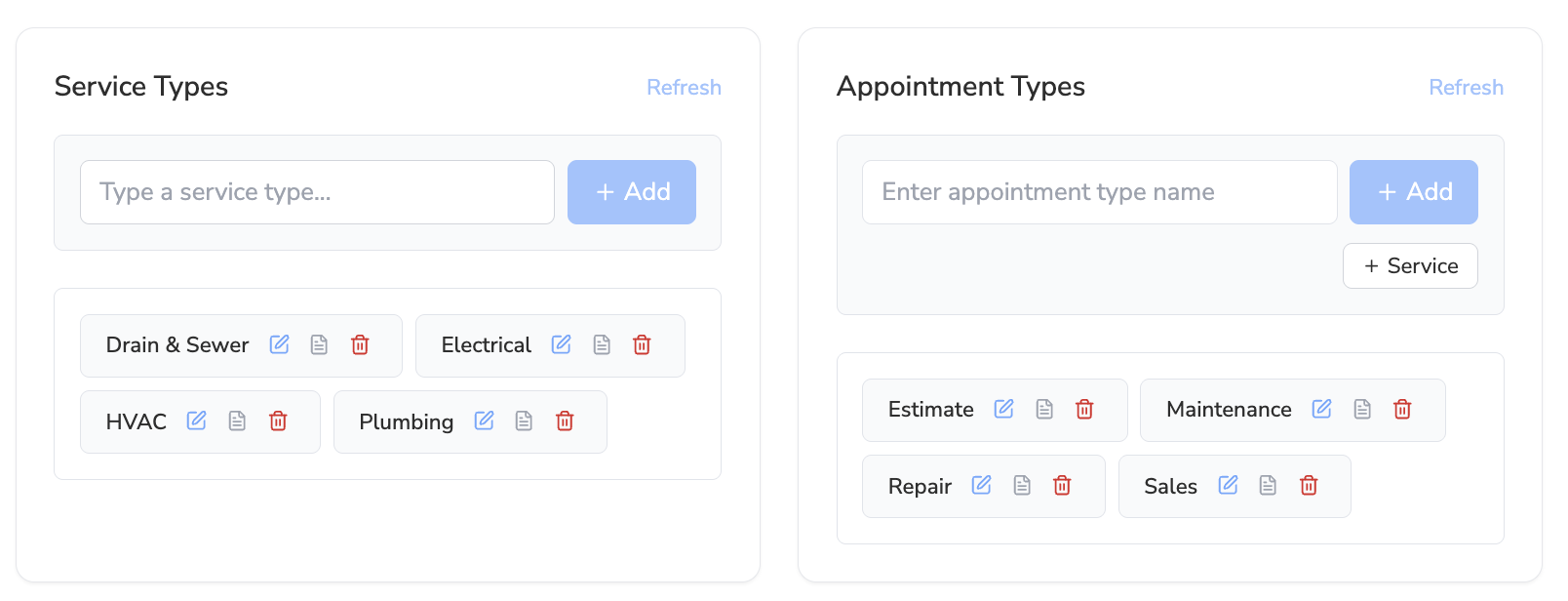This screenshot has width=1568, height=601.
Task: Refresh the Appointment Types list
Action: 1466,88
